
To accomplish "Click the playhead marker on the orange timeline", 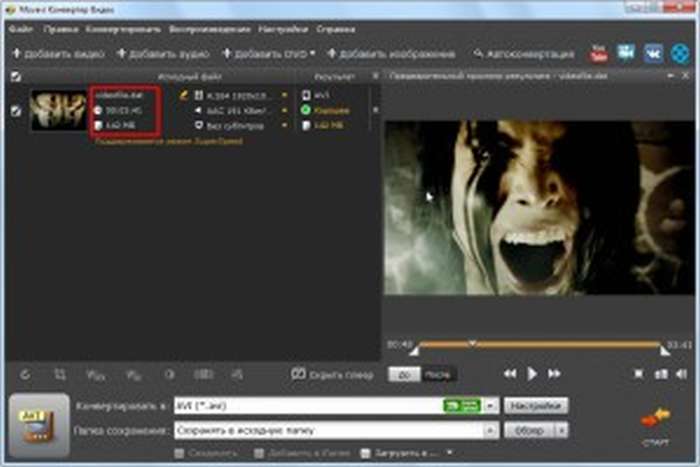I will coord(472,343).
